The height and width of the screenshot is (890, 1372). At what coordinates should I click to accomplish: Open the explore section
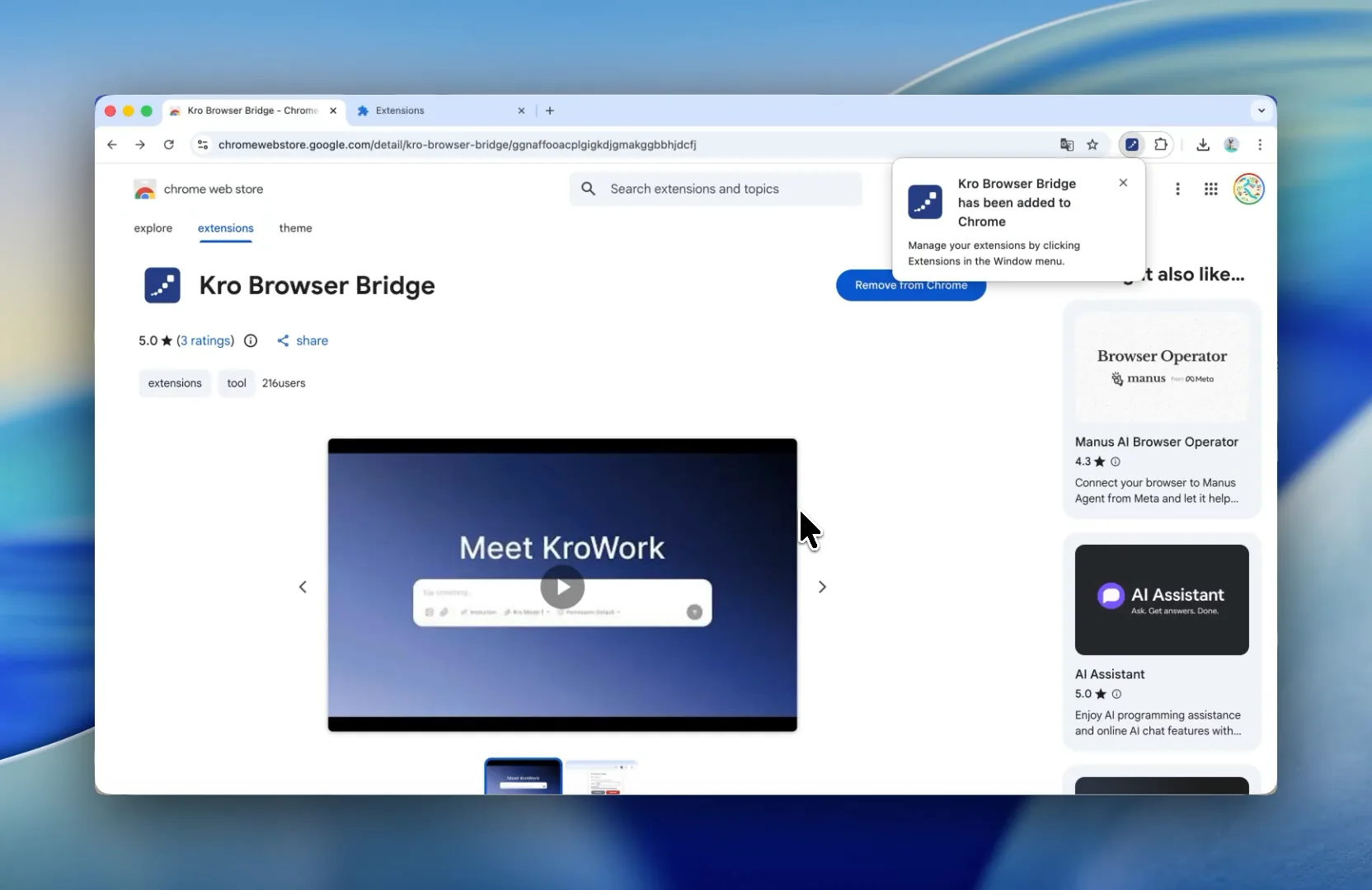153,228
